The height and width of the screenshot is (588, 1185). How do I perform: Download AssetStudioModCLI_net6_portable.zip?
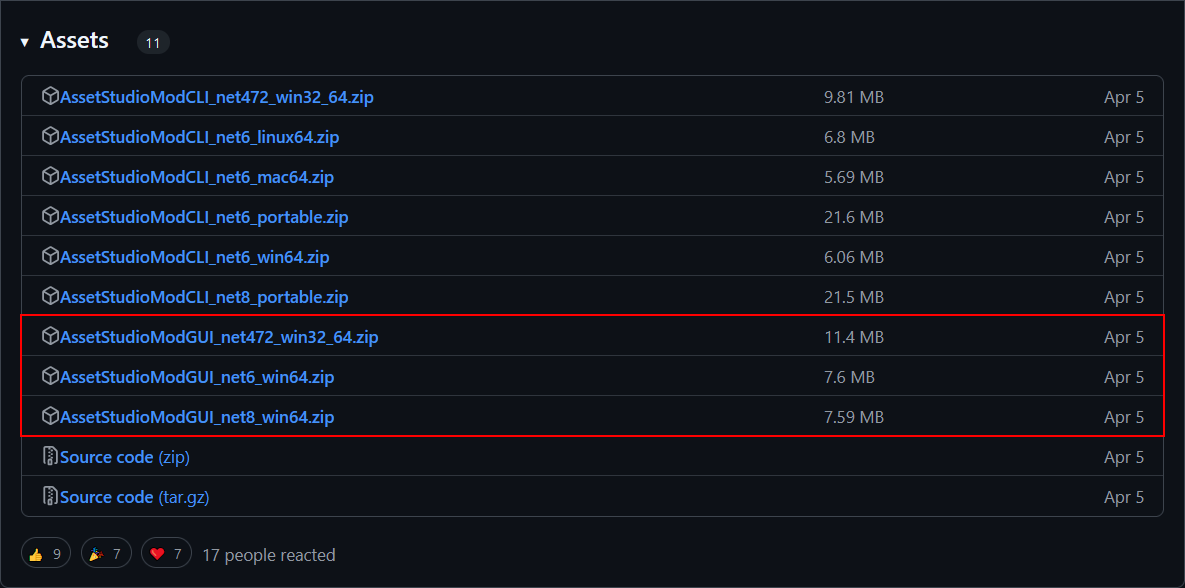tap(204, 217)
